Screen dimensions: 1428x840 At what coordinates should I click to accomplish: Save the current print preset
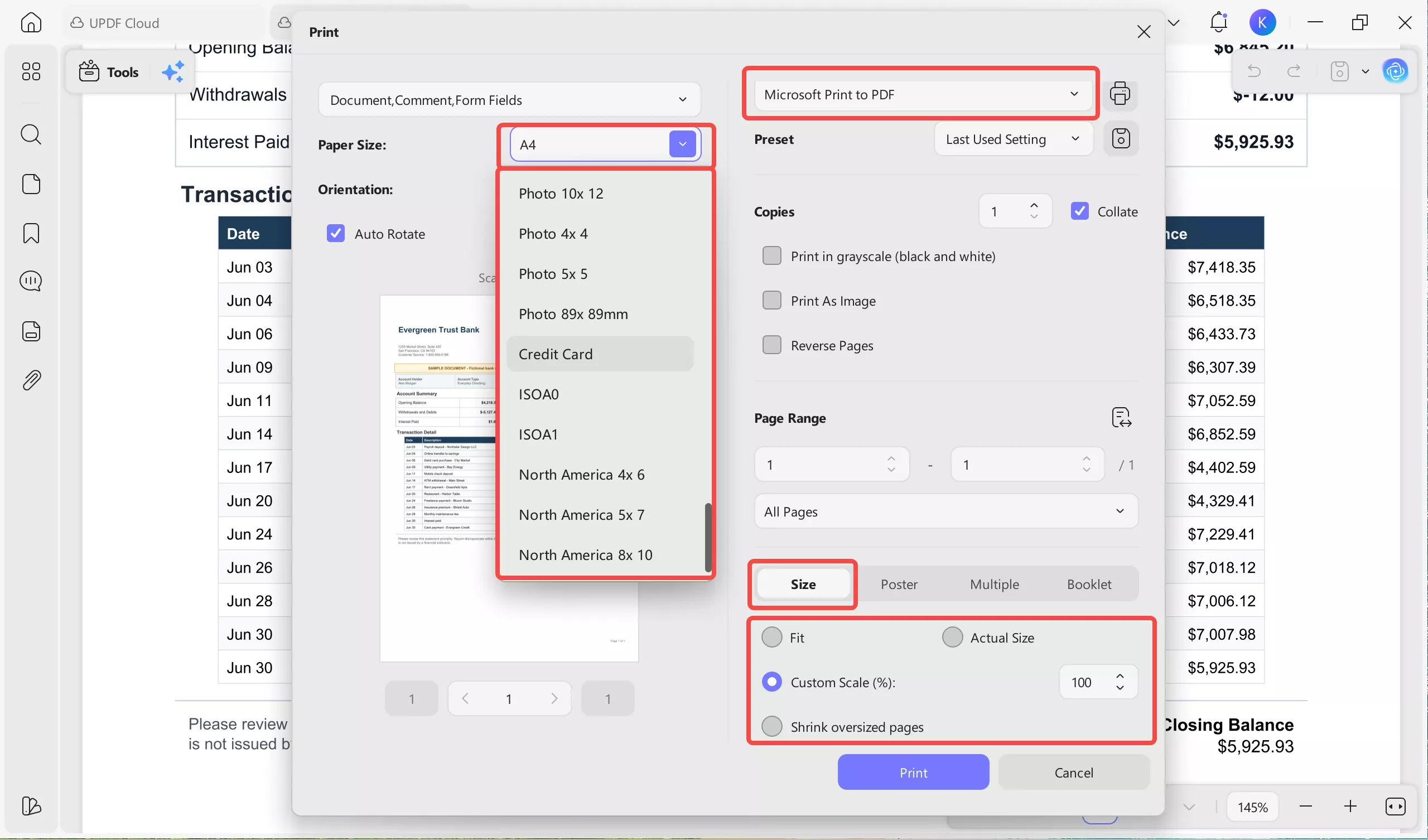[1120, 139]
